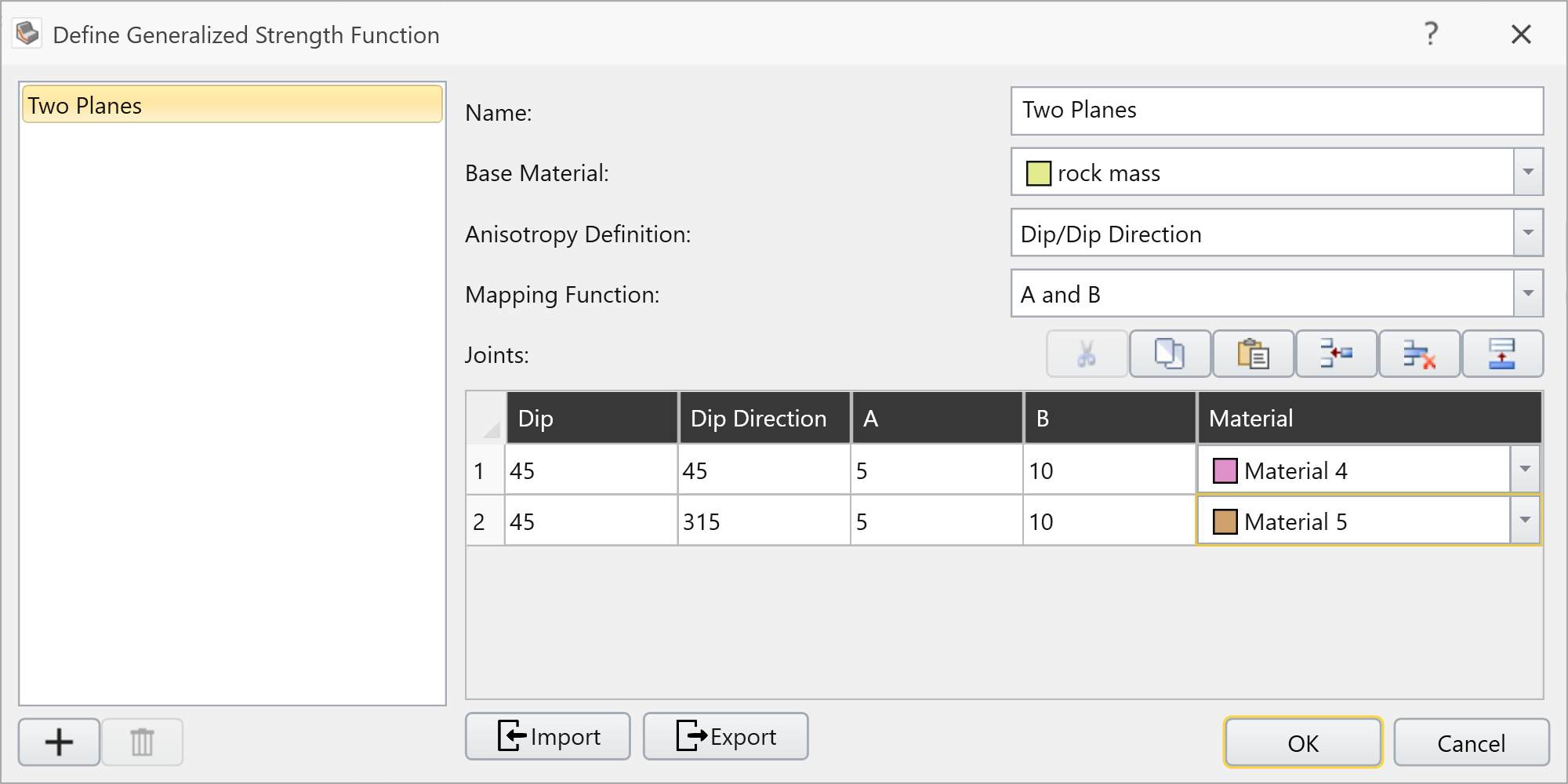
Task: Click Dip Direction cell 45 in row 1
Action: [x=764, y=470]
